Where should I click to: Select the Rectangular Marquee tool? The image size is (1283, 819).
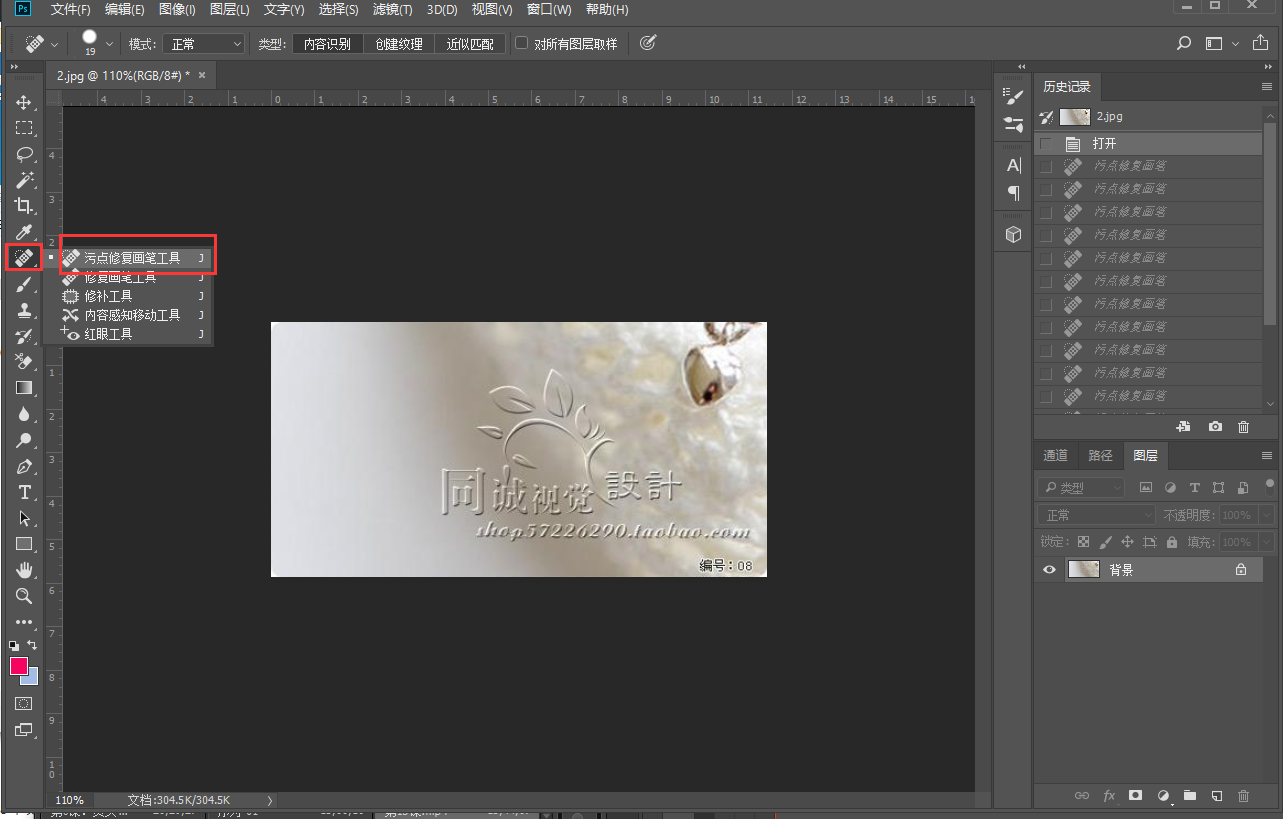point(24,128)
